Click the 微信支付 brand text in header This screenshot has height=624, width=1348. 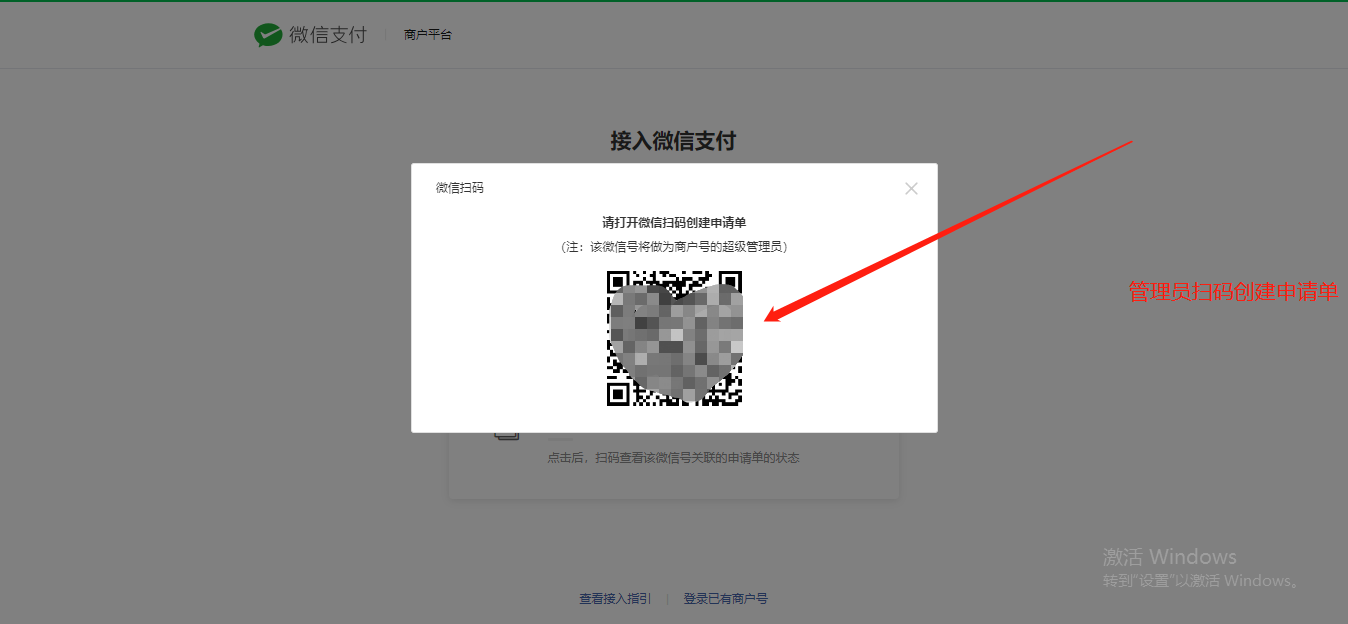tap(328, 35)
